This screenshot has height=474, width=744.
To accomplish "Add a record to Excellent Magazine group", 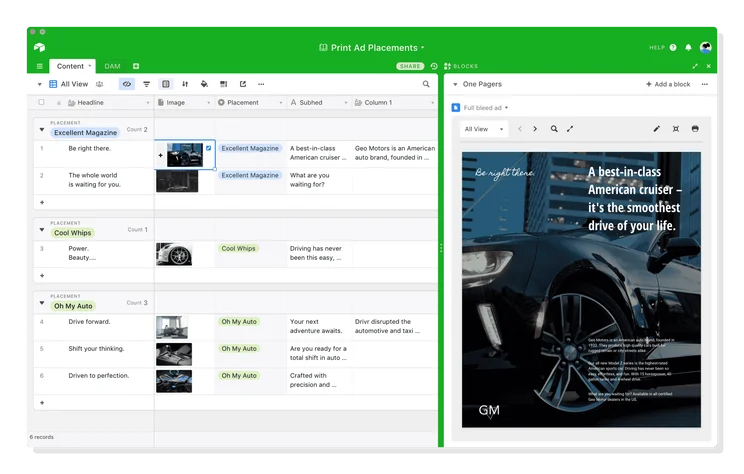I will 42,202.
